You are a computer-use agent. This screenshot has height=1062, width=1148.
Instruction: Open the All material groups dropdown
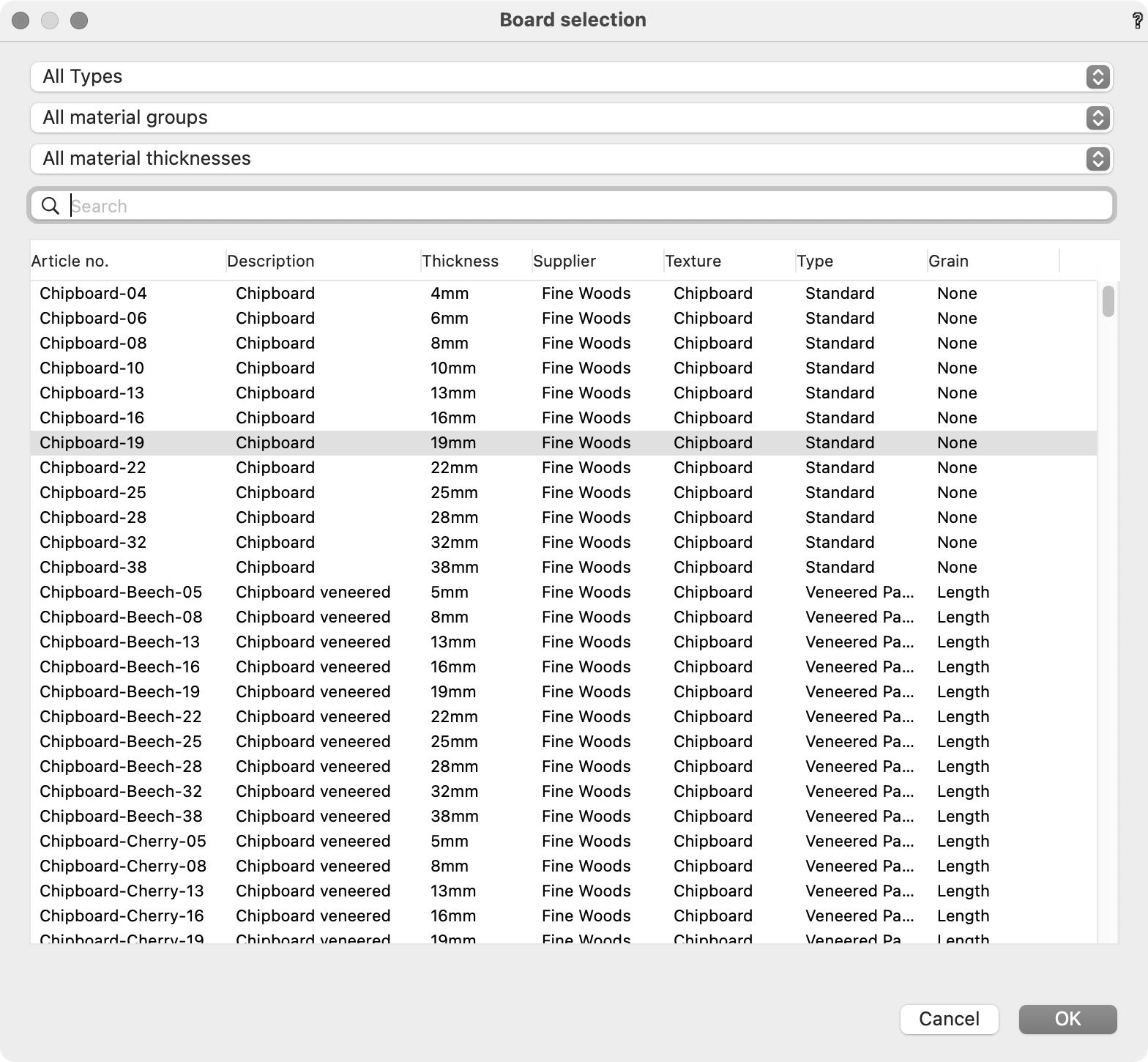click(x=571, y=118)
